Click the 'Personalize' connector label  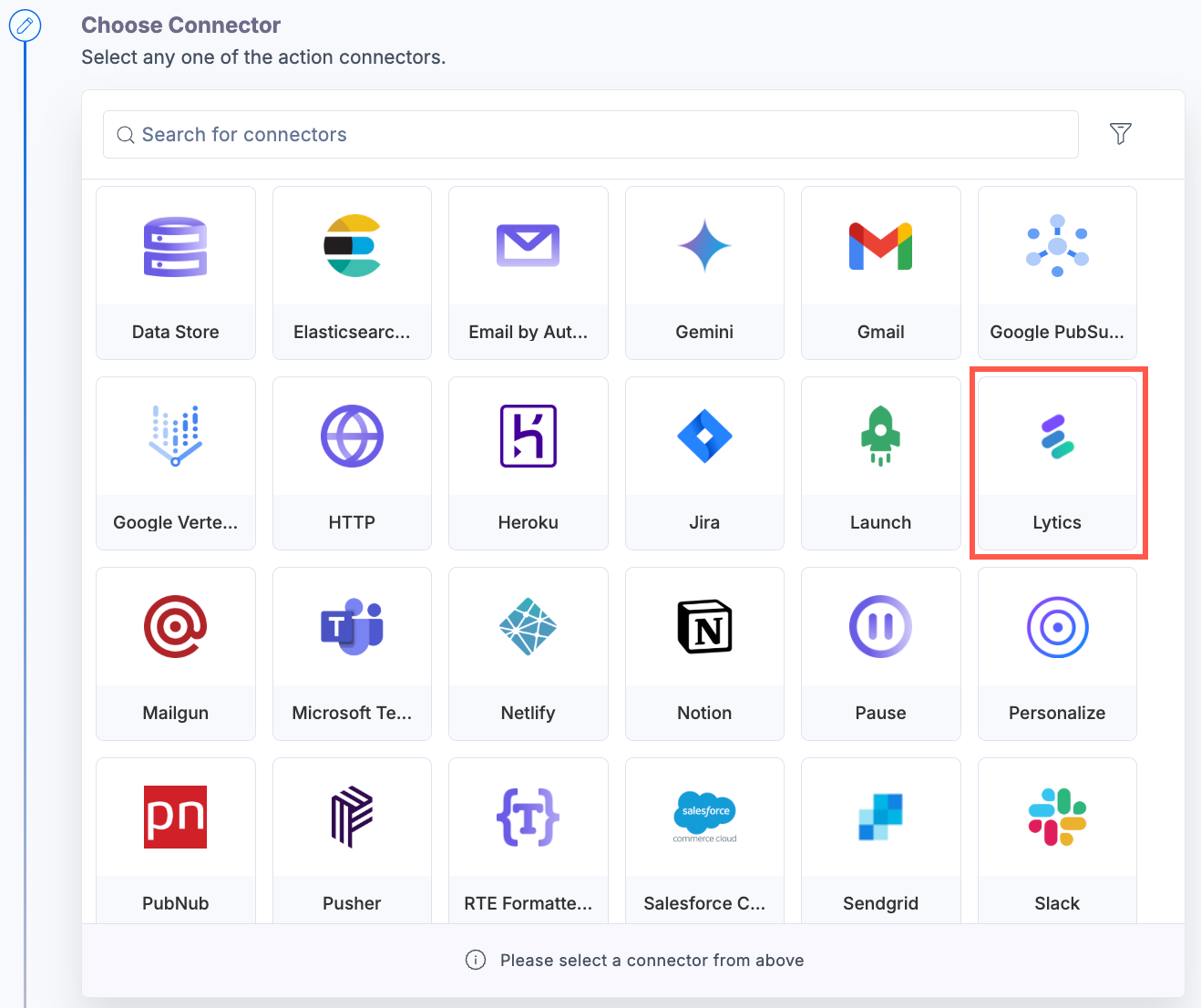1057,713
